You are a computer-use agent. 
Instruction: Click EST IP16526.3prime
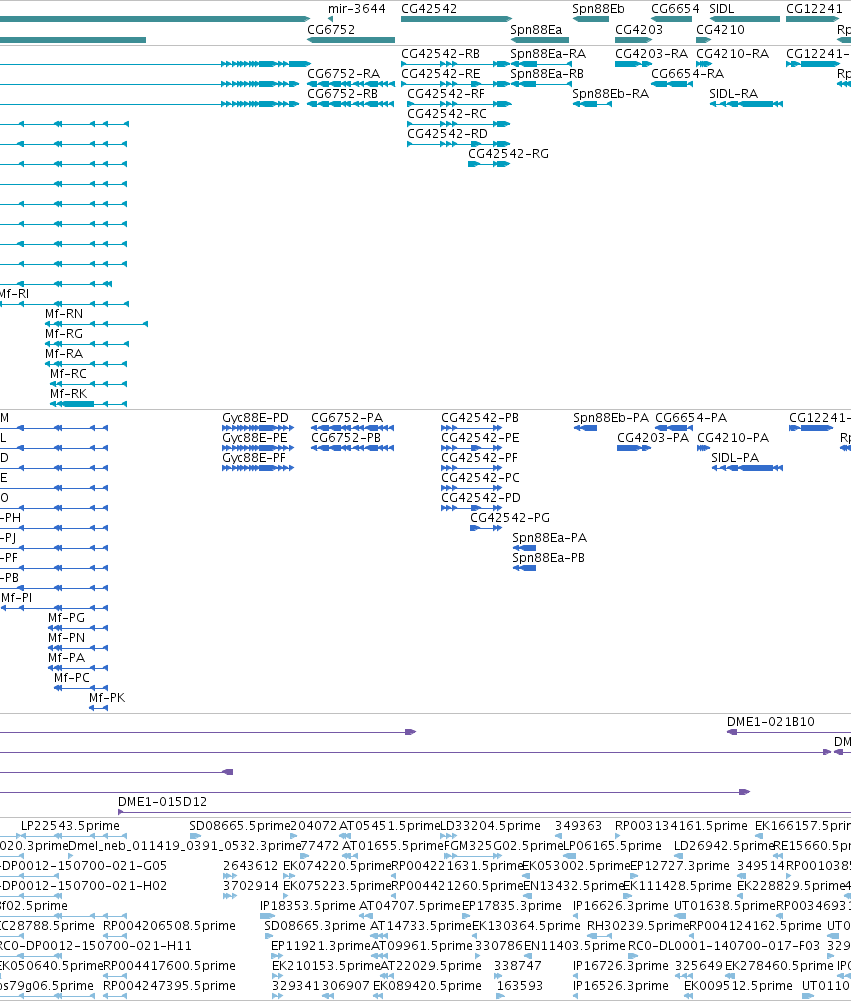coord(621,986)
